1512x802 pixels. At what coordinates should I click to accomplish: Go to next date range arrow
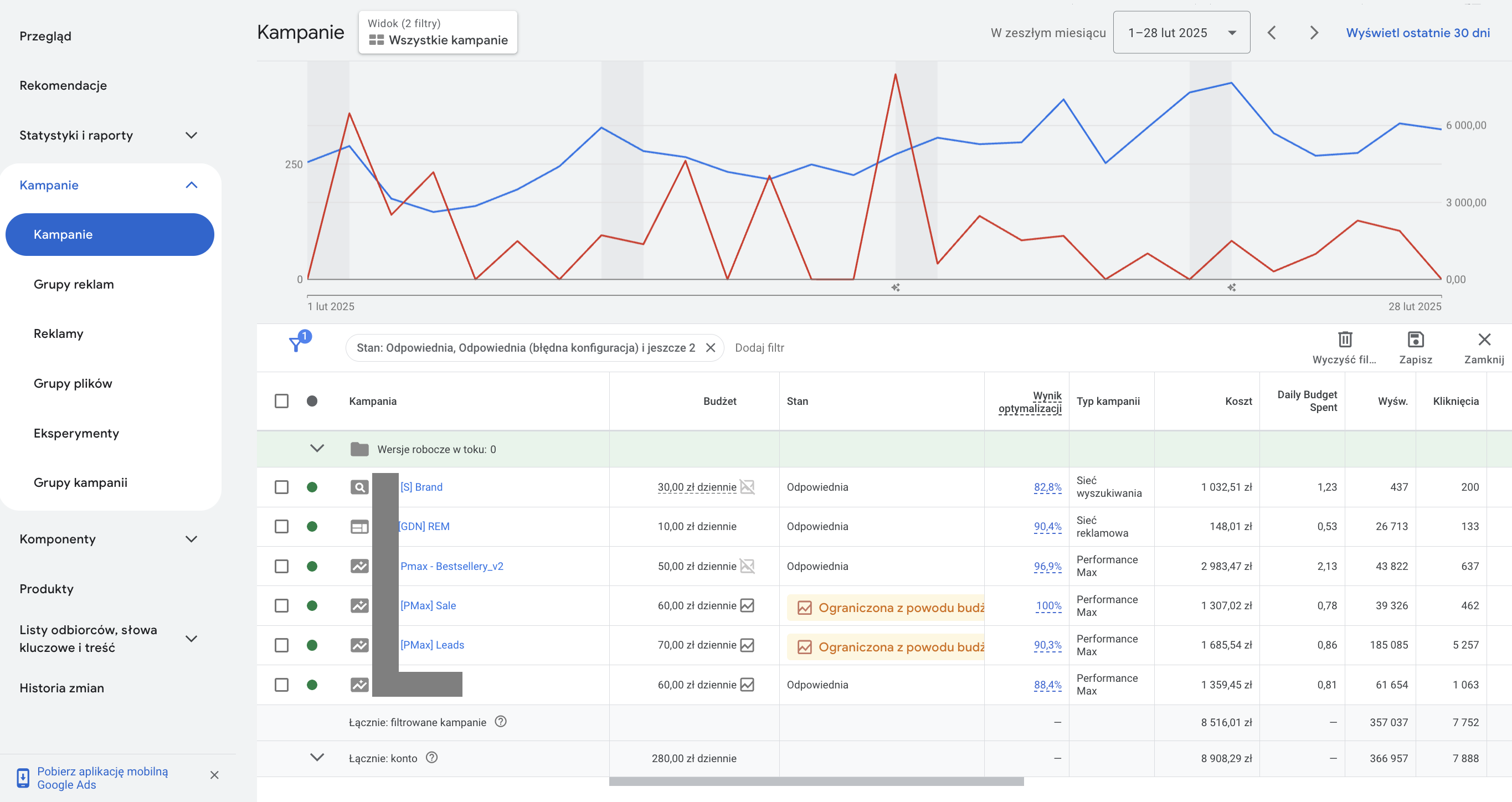point(1314,33)
